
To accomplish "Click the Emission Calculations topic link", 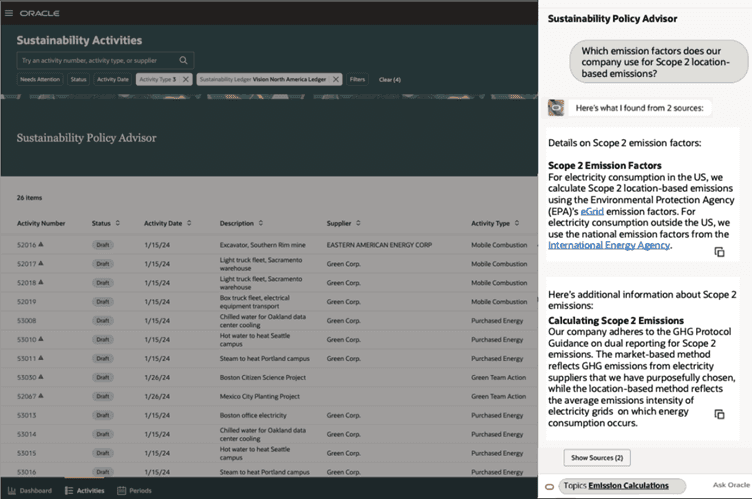I will (x=628, y=486).
